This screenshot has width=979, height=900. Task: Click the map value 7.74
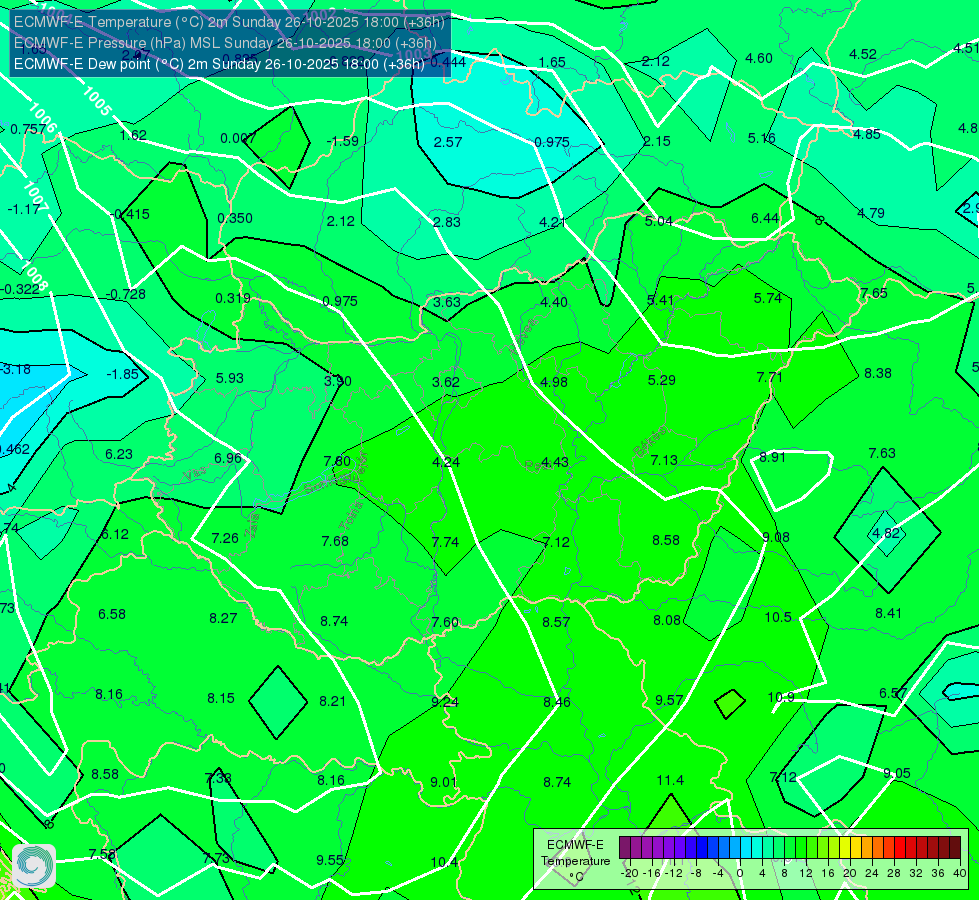coord(445,542)
